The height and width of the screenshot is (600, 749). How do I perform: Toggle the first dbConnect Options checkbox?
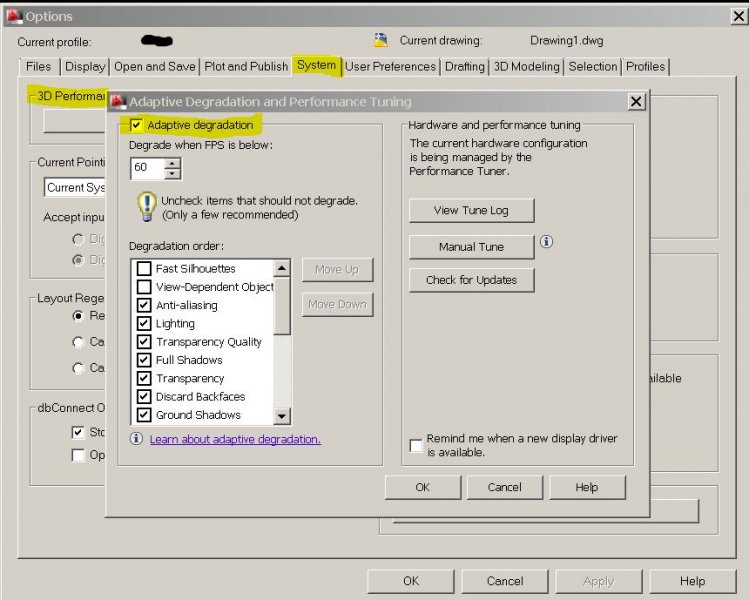(x=77, y=432)
